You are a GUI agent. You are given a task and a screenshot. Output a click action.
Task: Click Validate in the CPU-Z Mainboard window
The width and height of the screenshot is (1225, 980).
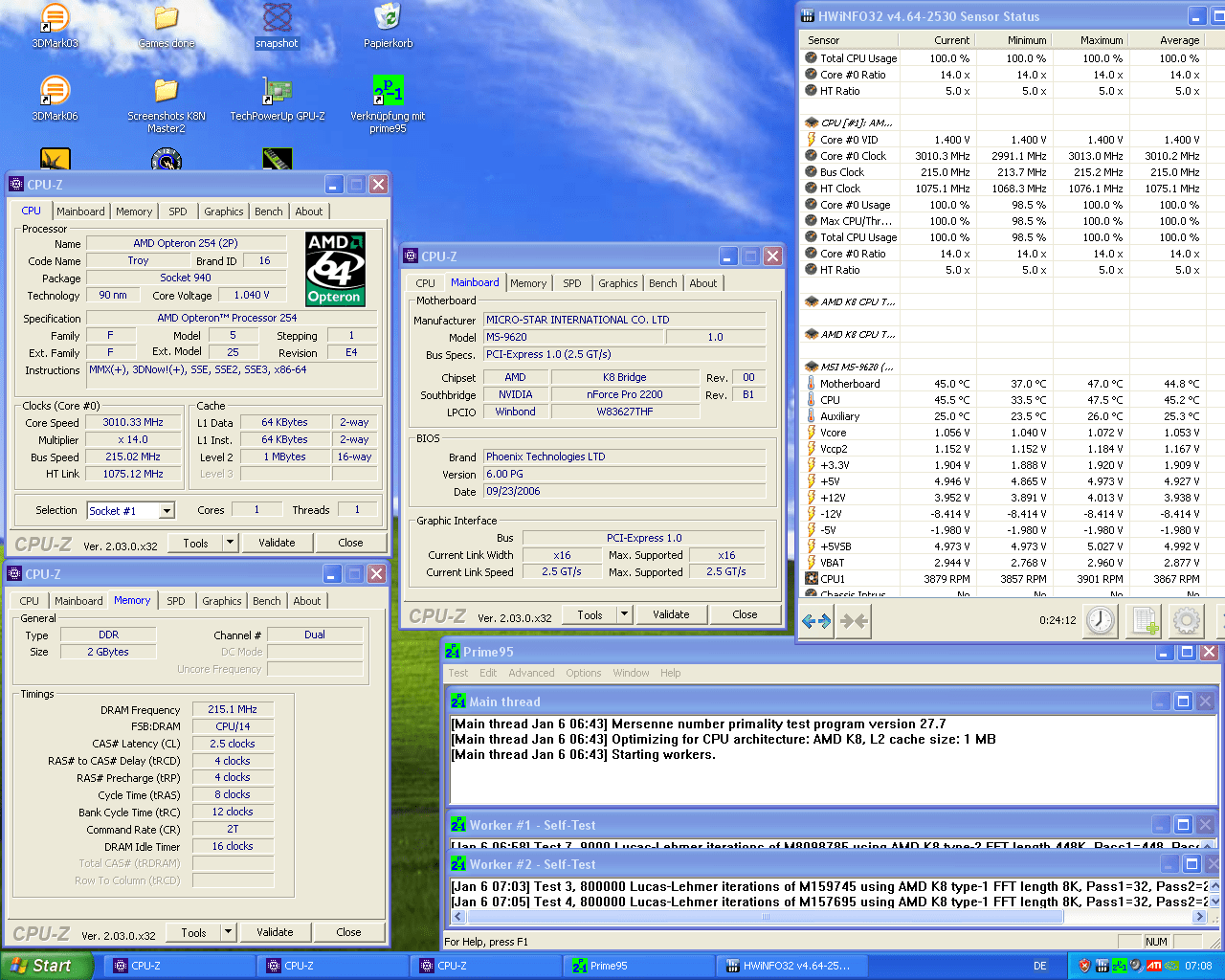(671, 614)
